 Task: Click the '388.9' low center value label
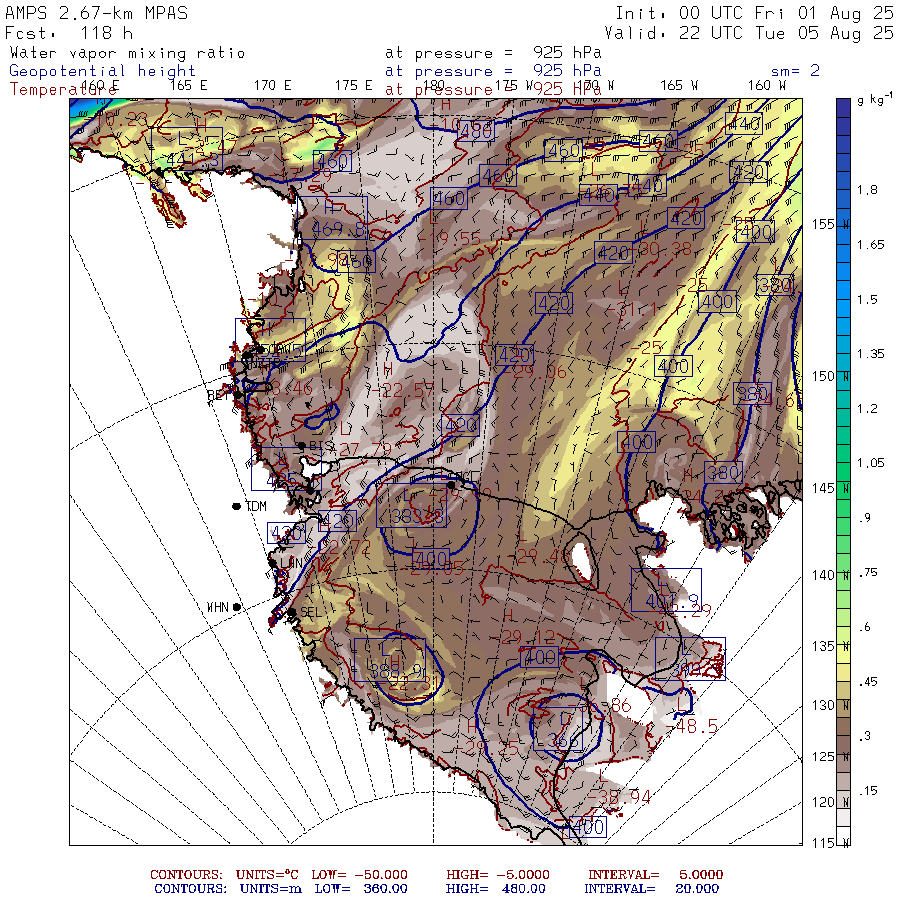396,670
